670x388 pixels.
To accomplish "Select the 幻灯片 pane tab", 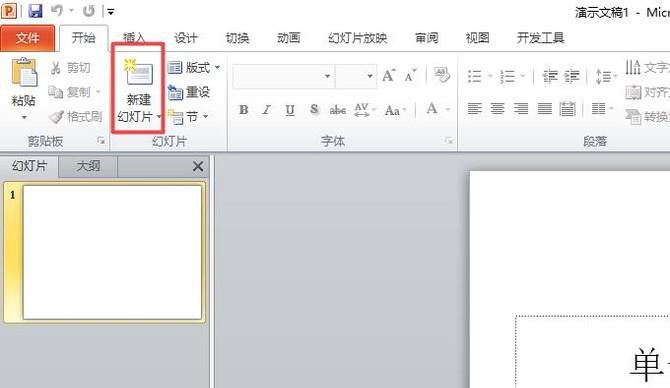I will point(29,166).
